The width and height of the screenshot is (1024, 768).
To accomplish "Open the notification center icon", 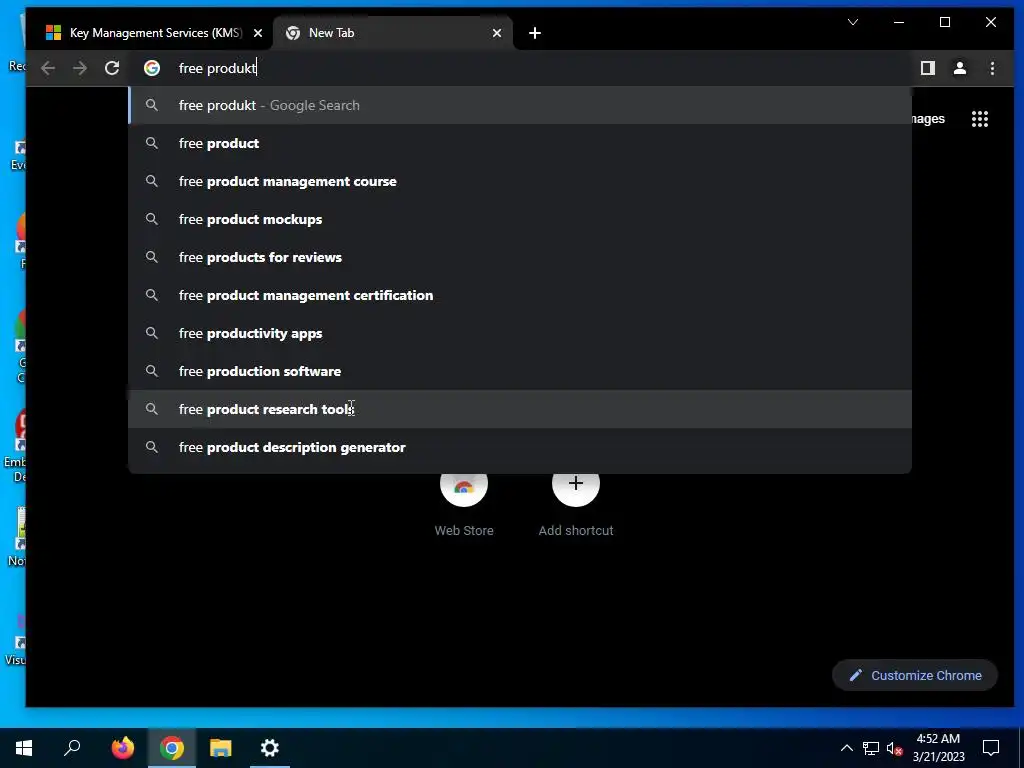I will click(x=991, y=748).
